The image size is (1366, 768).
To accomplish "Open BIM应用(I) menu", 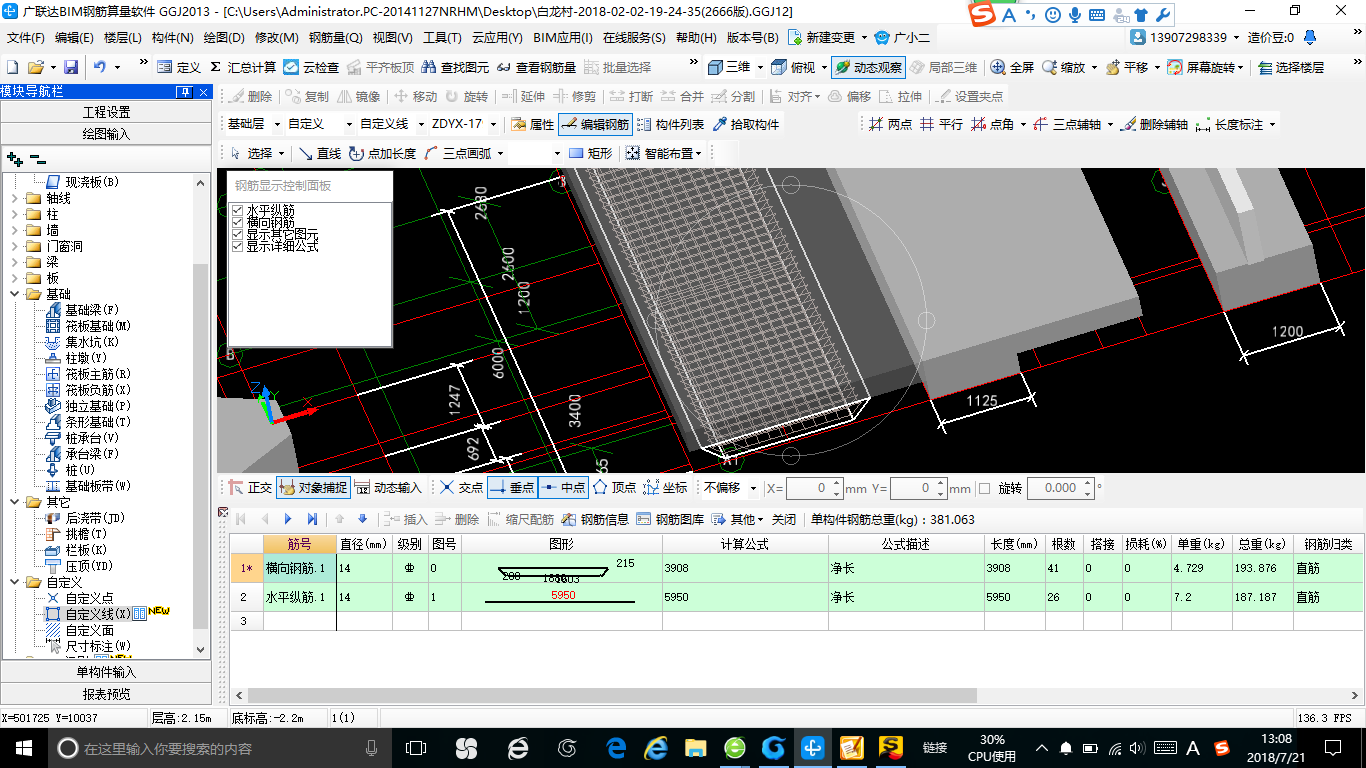I will (562, 38).
